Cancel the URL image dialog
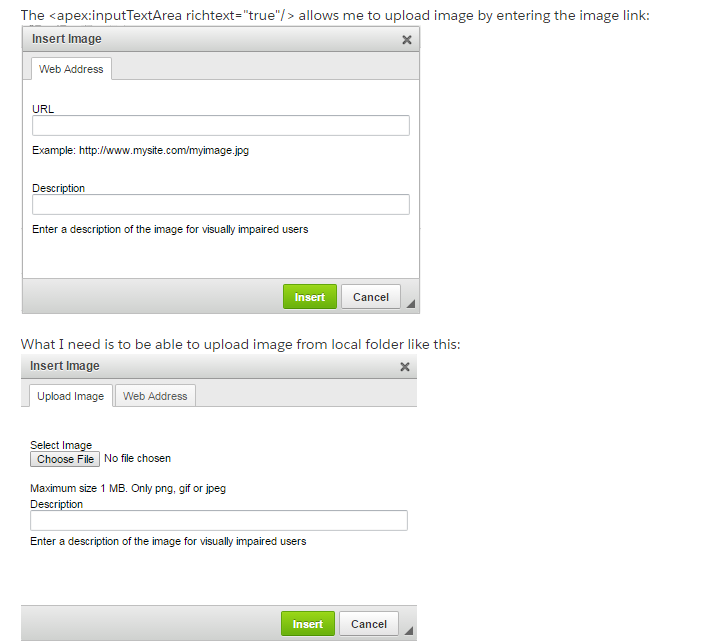727x641 pixels. [x=371, y=297]
